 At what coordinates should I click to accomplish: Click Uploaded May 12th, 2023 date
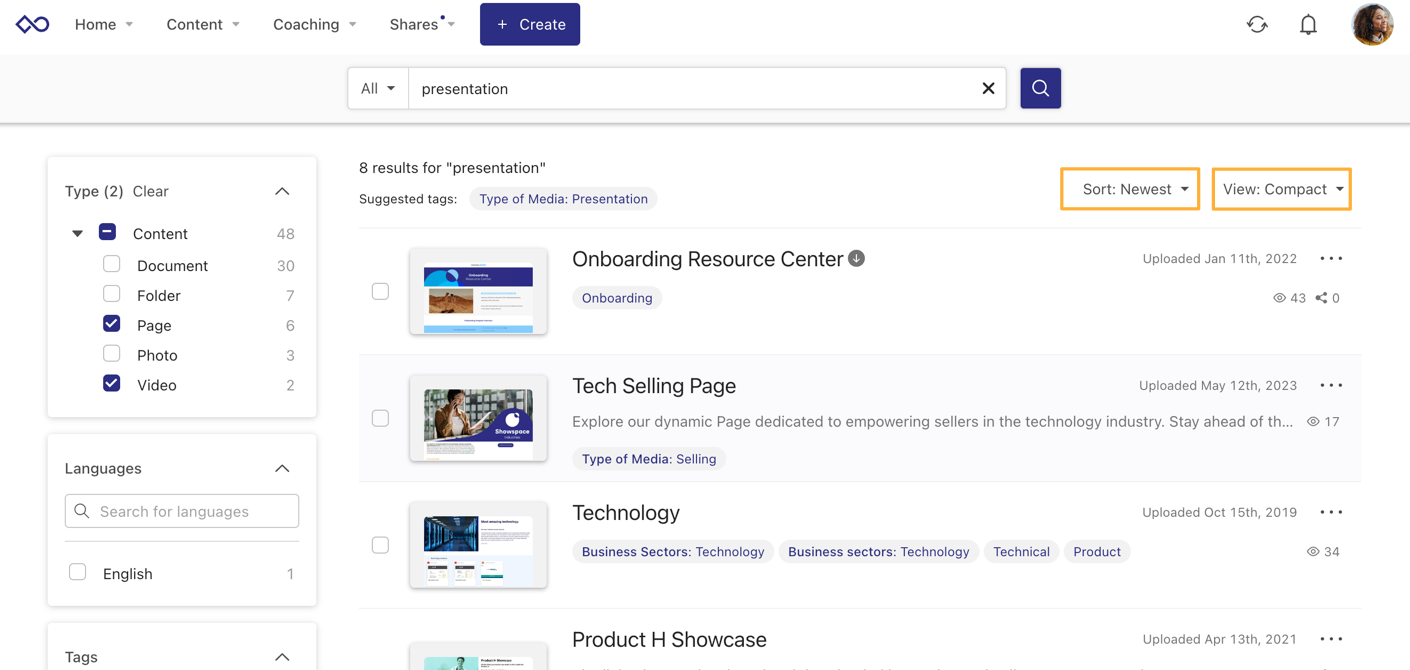(1217, 386)
